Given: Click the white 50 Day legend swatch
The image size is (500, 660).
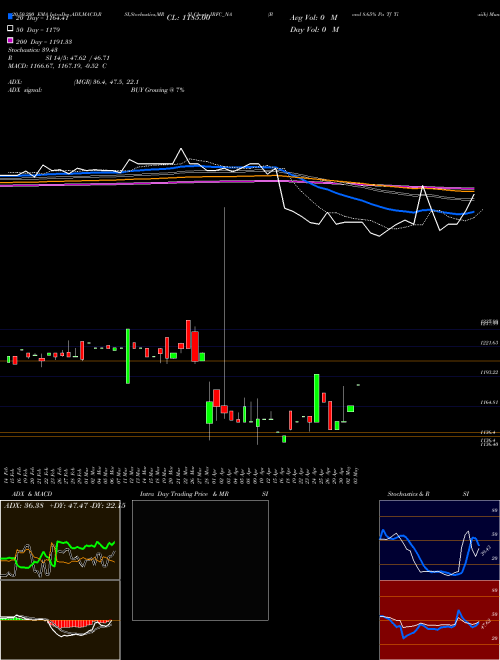Looking at the screenshot, I should [10, 29].
